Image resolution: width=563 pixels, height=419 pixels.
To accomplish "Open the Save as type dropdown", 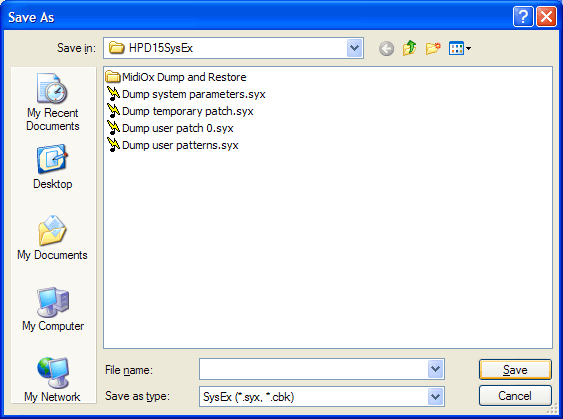I will point(436,397).
